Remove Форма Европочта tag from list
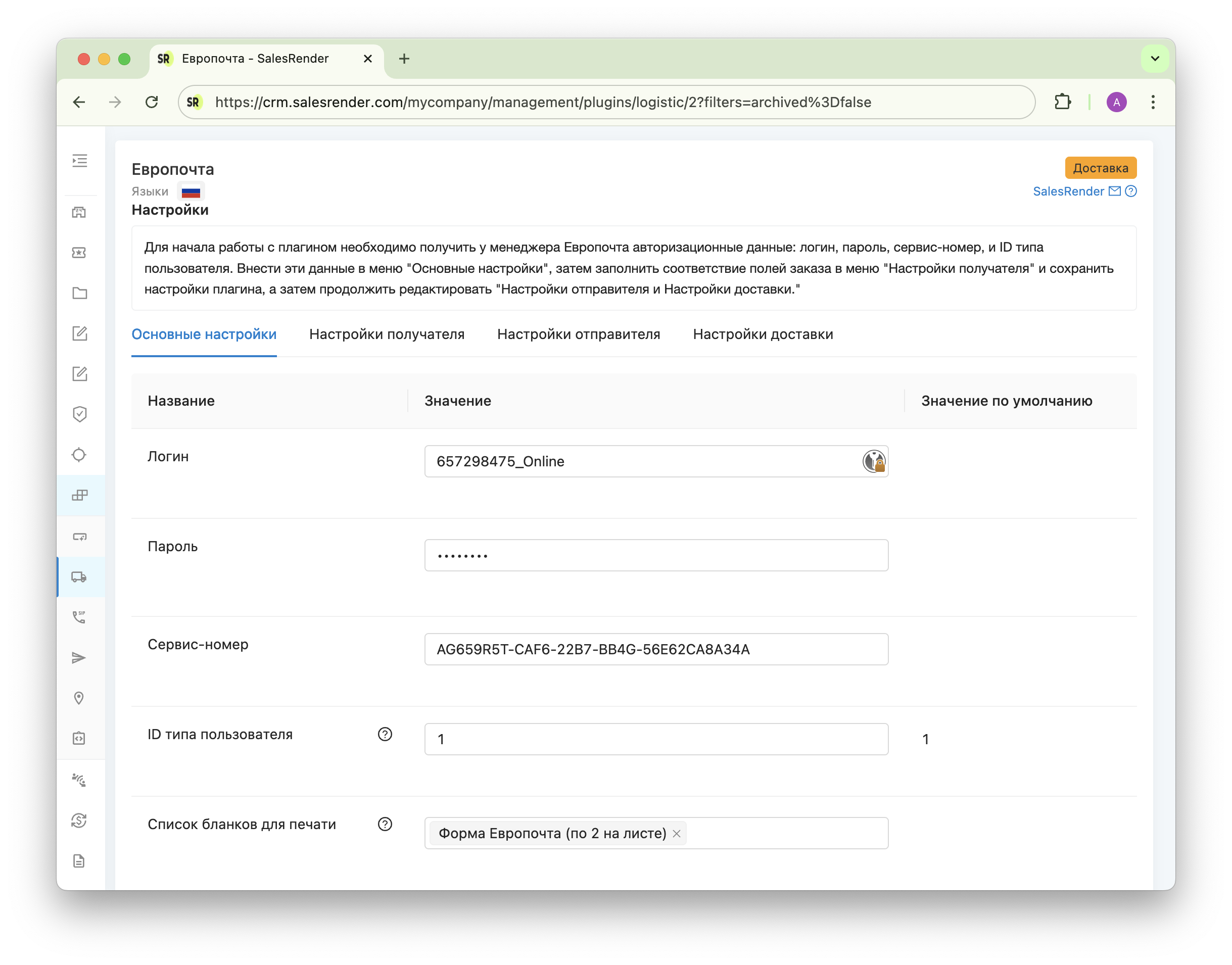The width and height of the screenshot is (1232, 965). [x=677, y=834]
